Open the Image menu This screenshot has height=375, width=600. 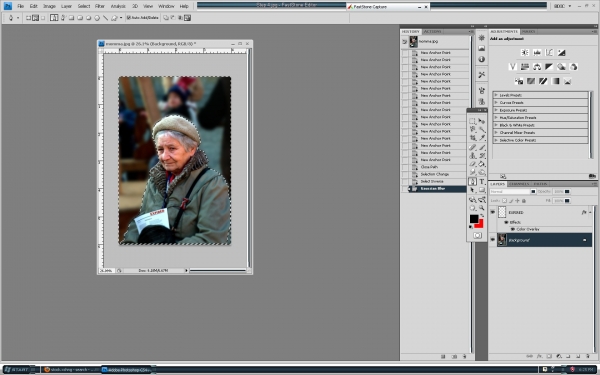coord(49,6)
